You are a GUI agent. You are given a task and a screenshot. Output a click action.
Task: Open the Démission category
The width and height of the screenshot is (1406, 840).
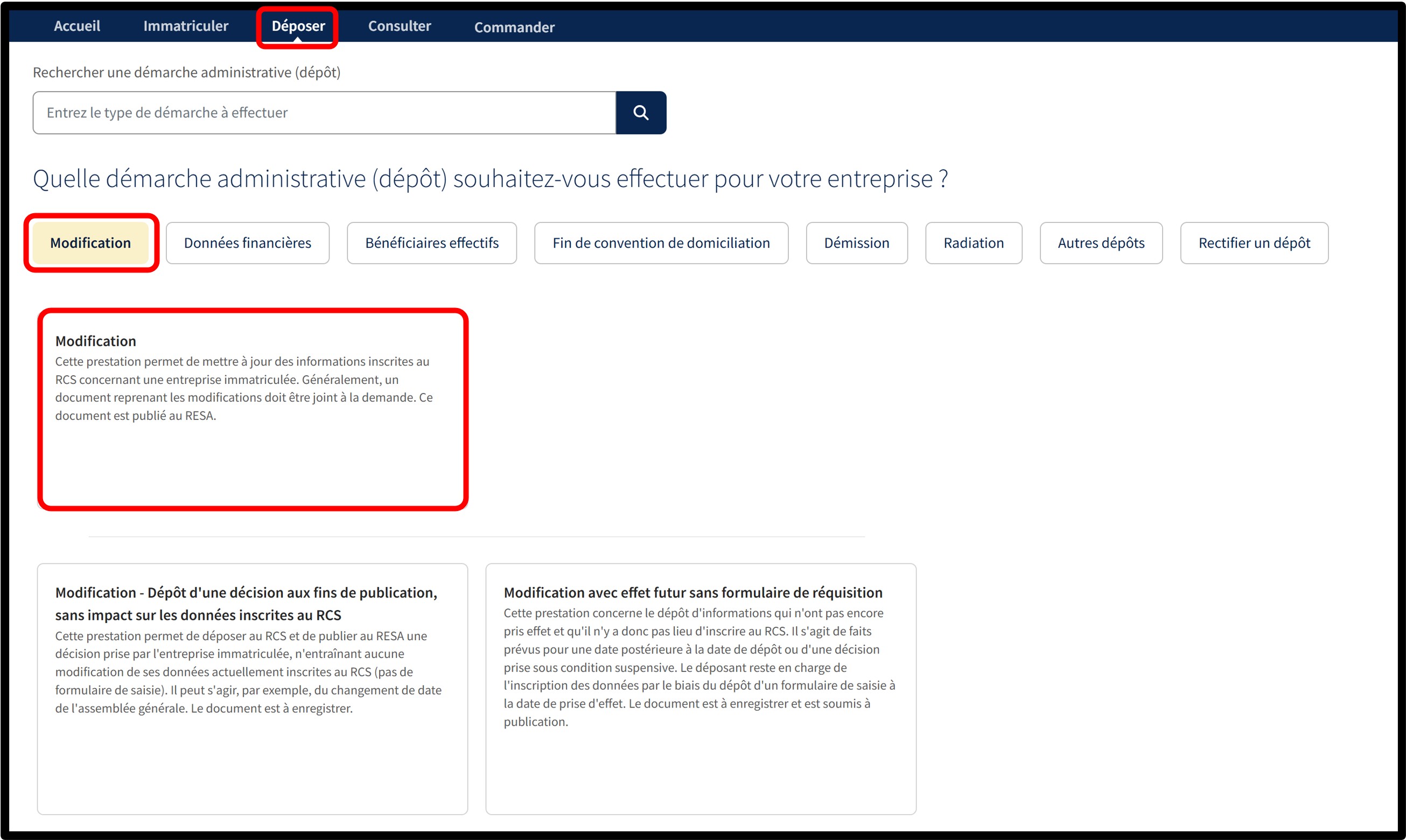pyautogui.click(x=856, y=243)
